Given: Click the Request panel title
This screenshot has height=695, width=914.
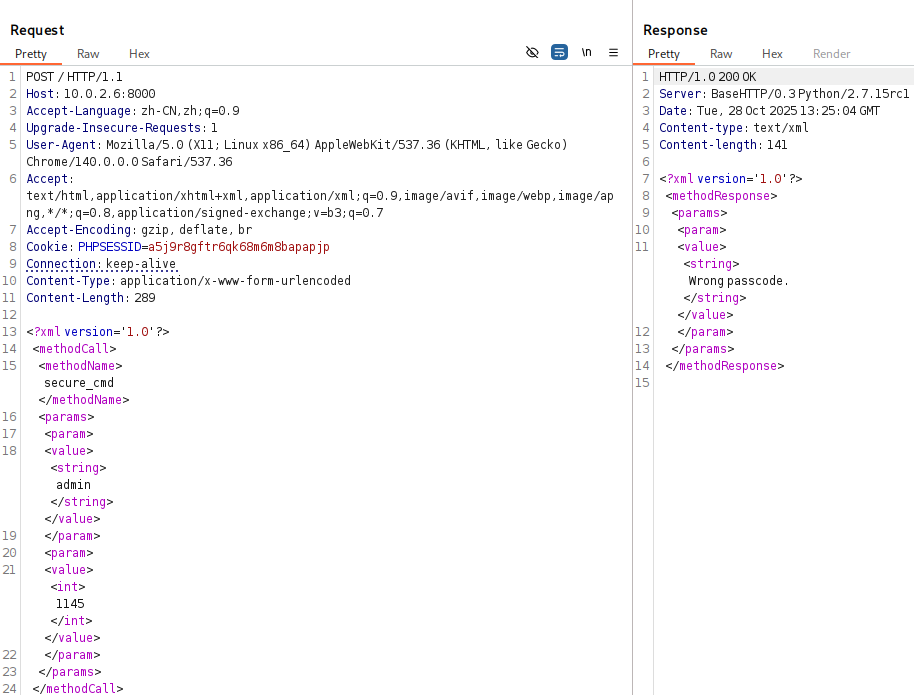Looking at the screenshot, I should [x=37, y=30].
